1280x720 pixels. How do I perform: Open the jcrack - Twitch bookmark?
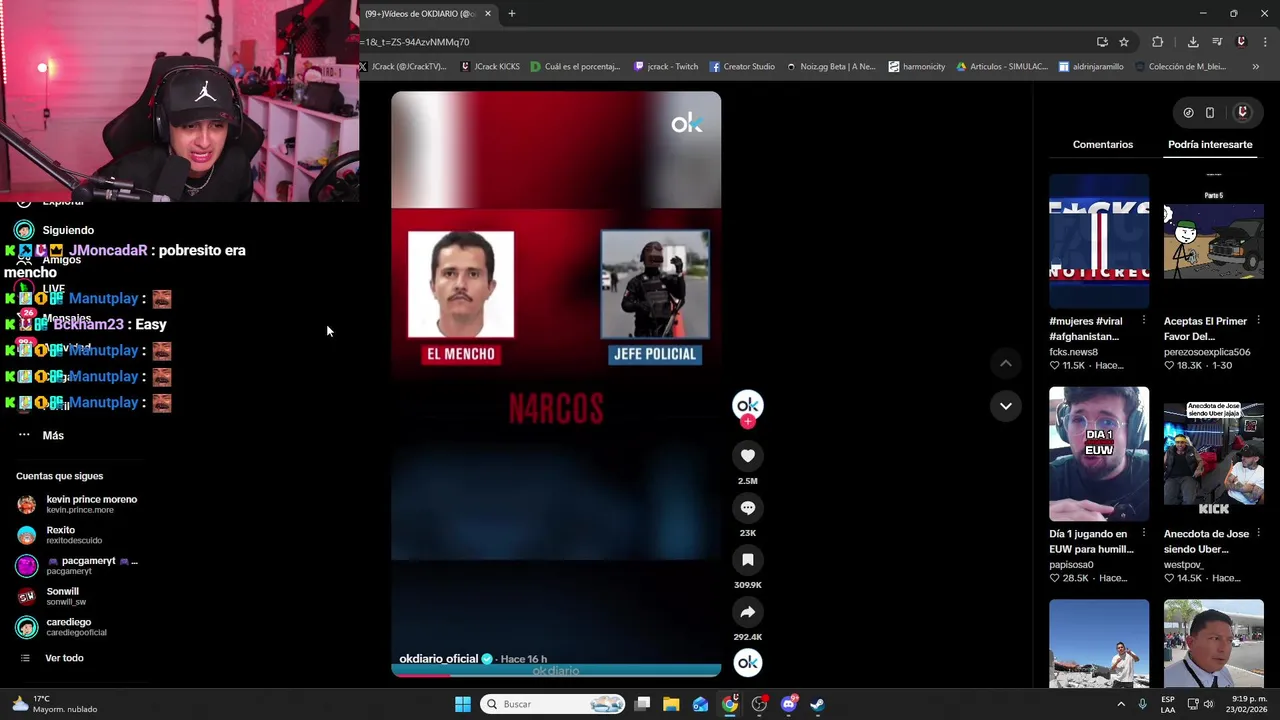[666, 67]
